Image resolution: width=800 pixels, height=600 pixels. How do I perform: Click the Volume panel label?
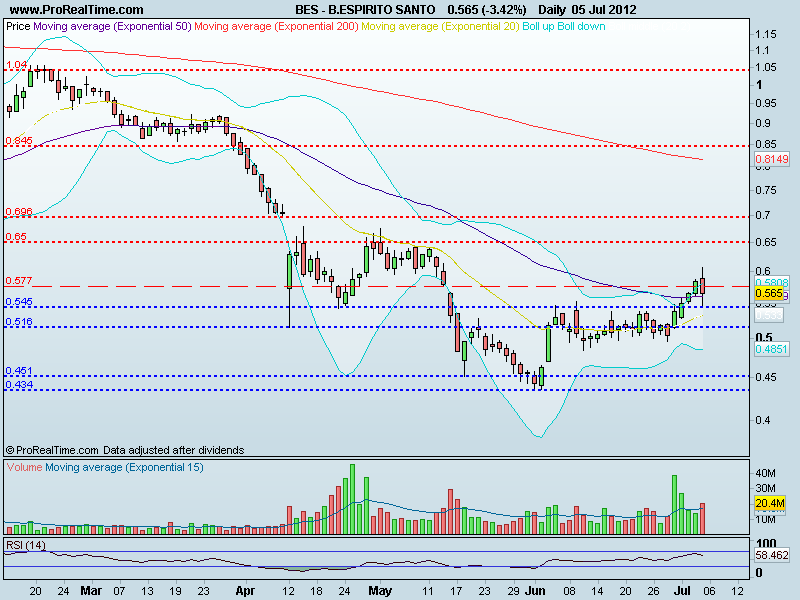[24, 467]
